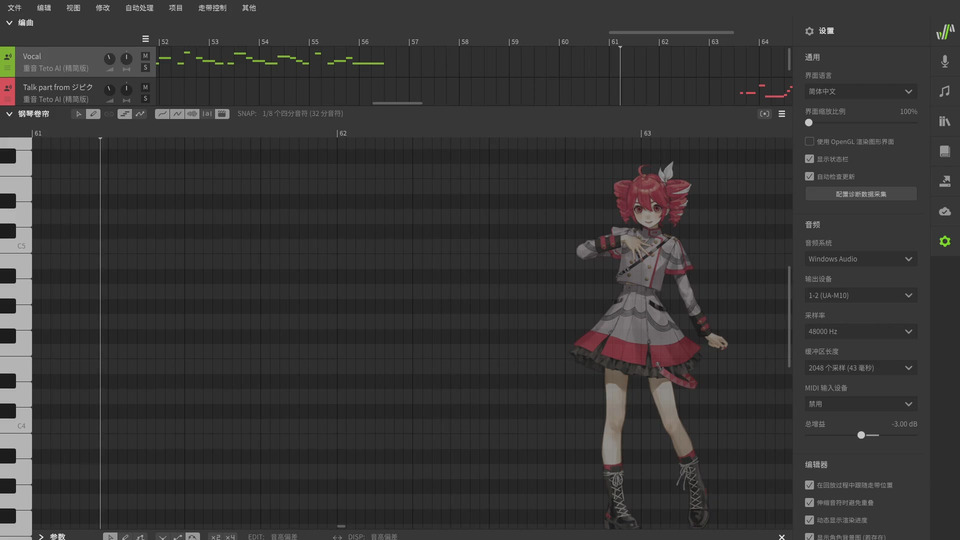Click the Vocal track singer icon
This screenshot has height=540, width=960.
click(x=7, y=56)
